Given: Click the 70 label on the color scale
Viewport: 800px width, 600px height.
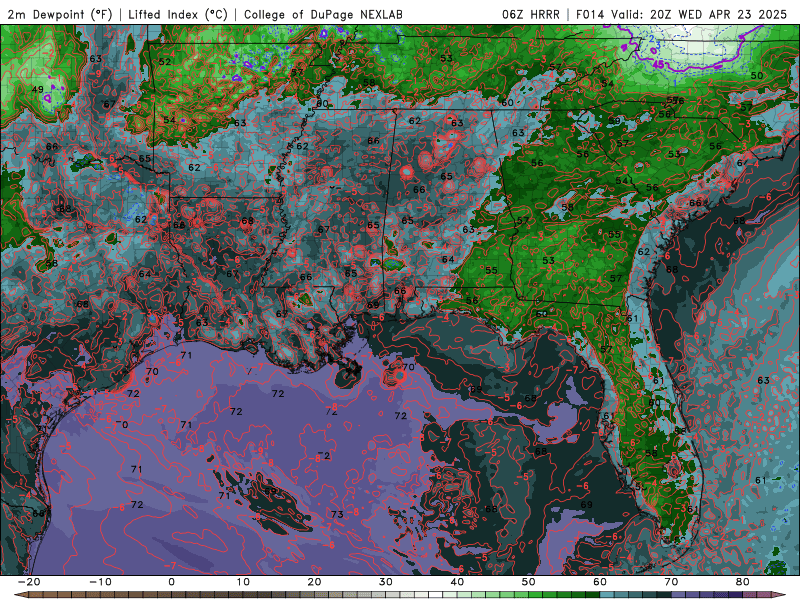Looking at the screenshot, I should [671, 582].
